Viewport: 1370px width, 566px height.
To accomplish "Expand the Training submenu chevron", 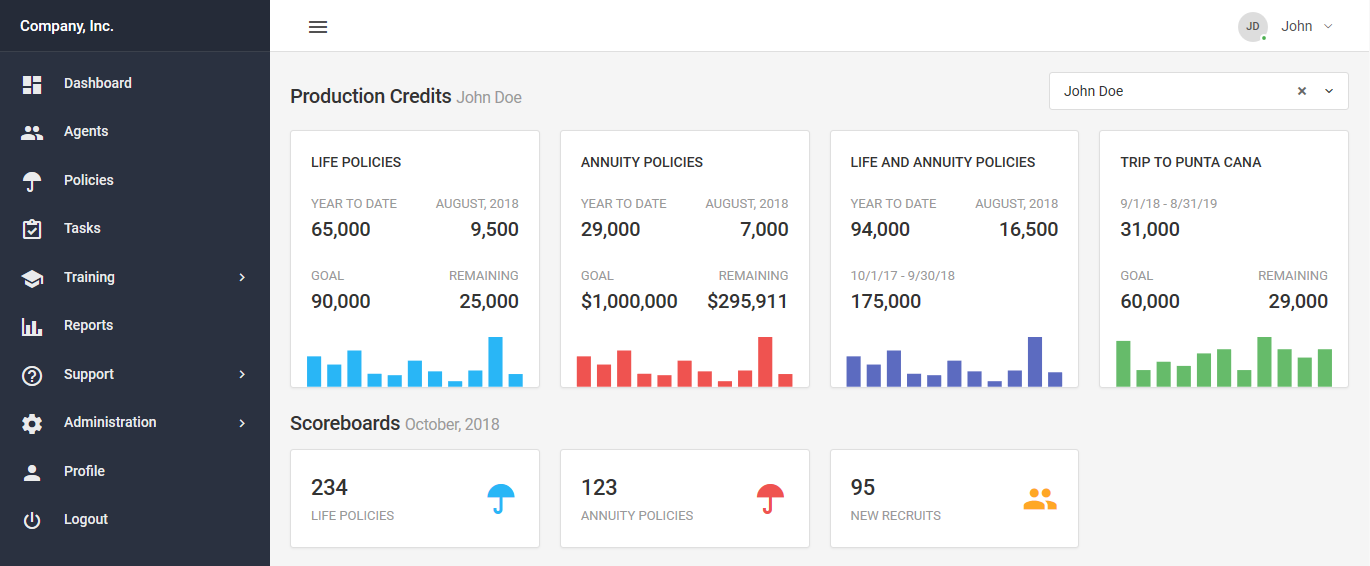I will [x=242, y=278].
